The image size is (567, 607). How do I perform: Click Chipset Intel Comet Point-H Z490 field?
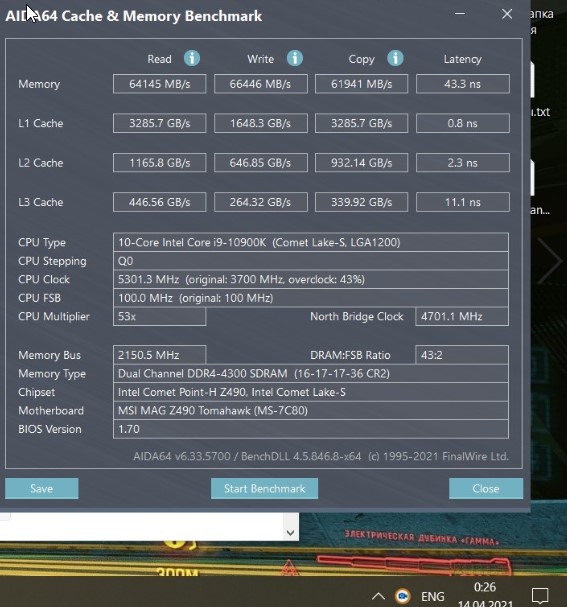(x=311, y=392)
